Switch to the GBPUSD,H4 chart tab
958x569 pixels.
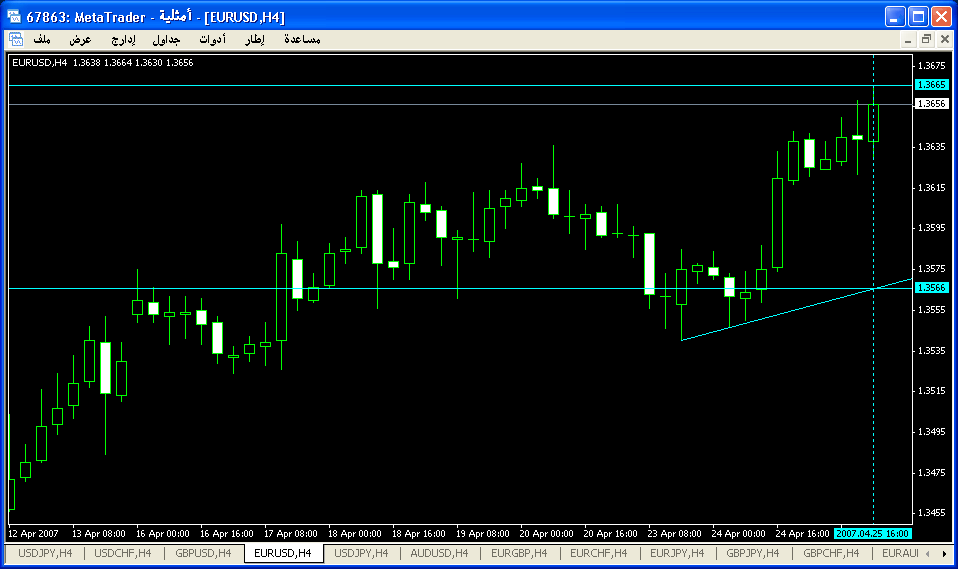203,553
